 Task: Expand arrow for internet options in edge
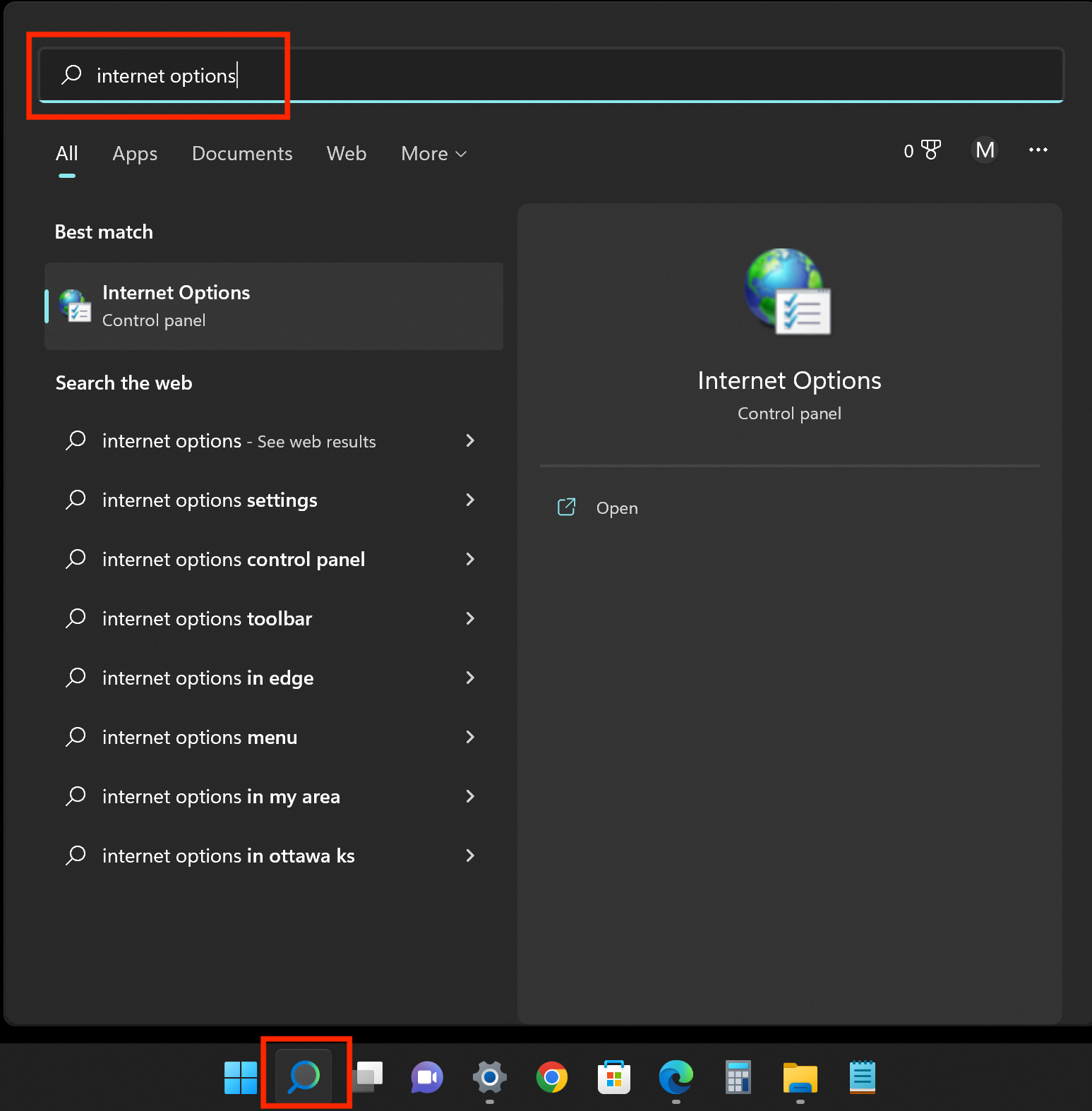pos(470,678)
